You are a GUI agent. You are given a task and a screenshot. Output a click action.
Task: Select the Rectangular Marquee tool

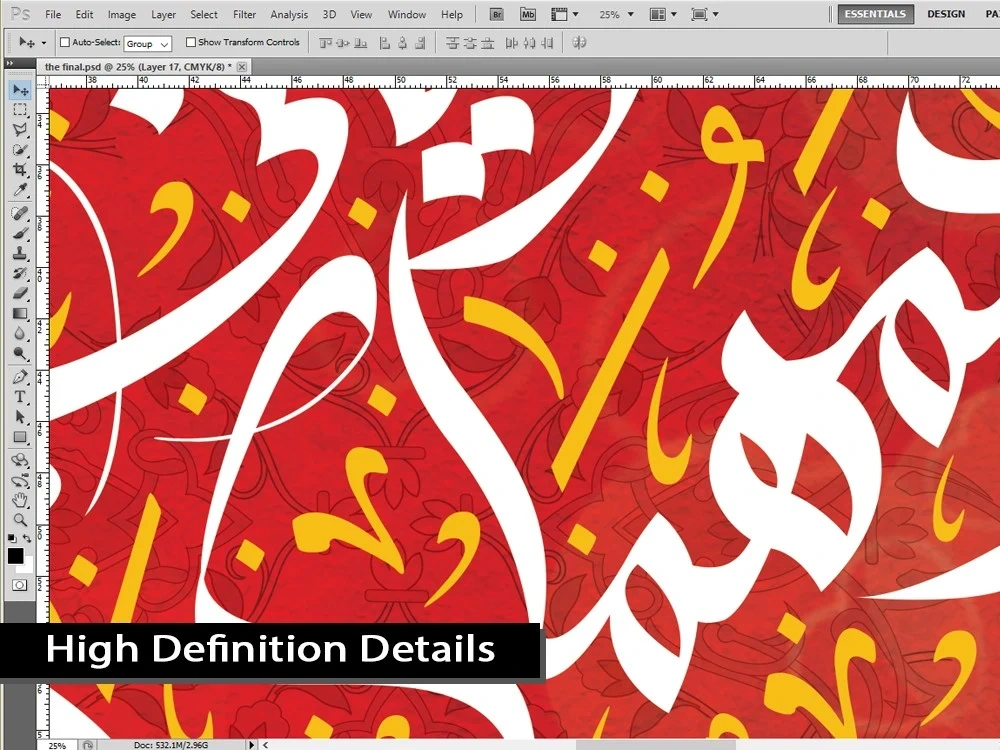(x=20, y=110)
